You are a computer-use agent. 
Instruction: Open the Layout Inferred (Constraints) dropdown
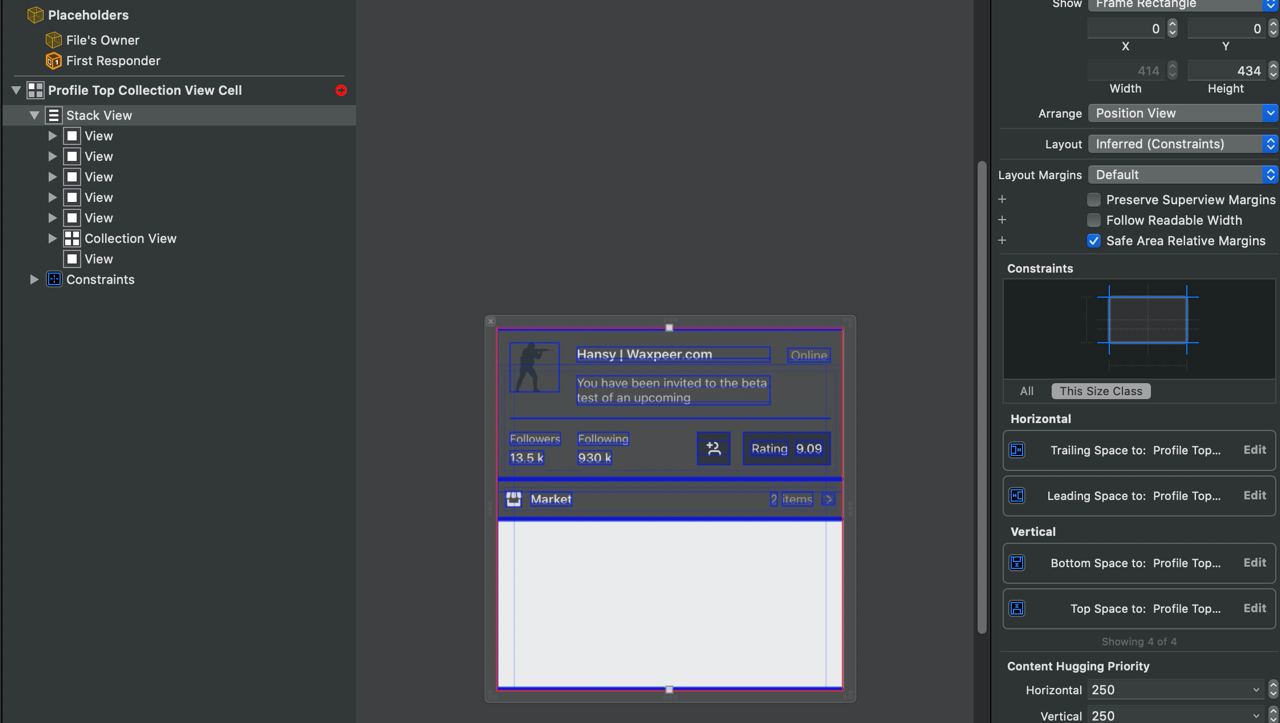pyautogui.click(x=1183, y=144)
